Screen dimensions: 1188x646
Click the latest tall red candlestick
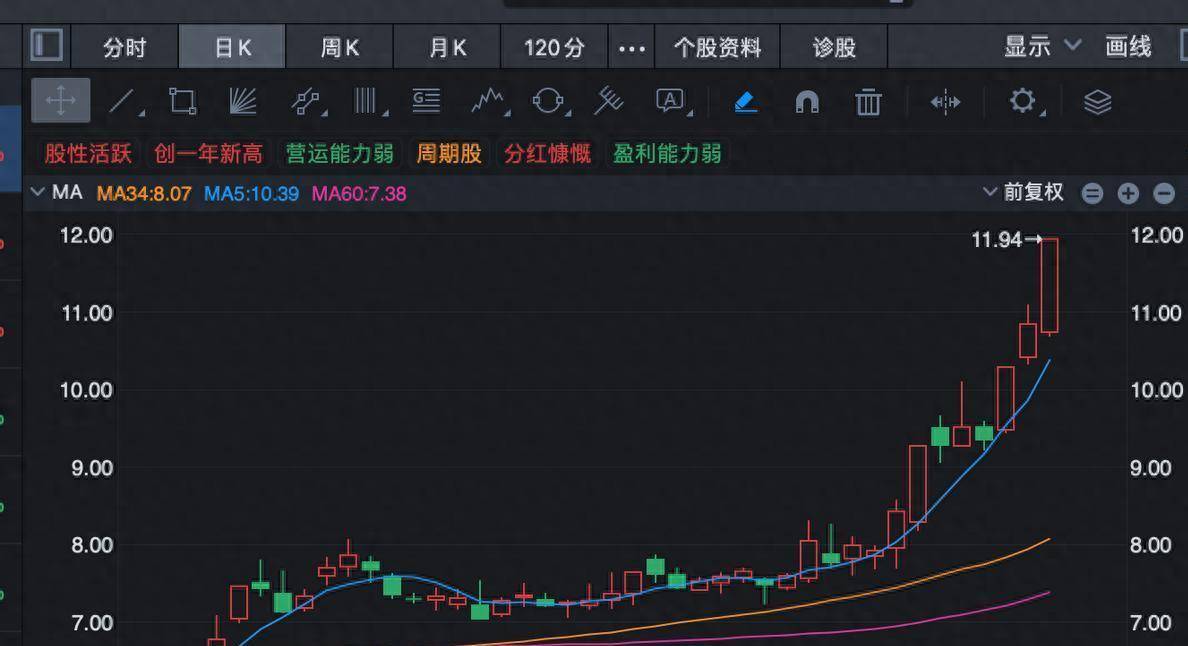pos(1049,286)
